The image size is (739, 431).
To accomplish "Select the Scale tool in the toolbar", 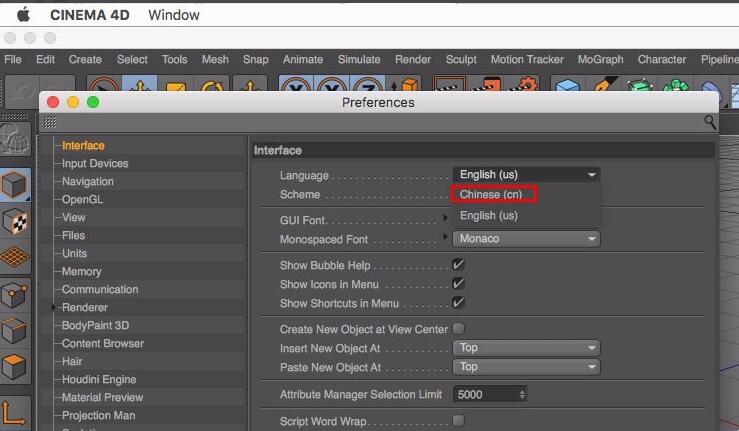I will pyautogui.click(x=175, y=85).
